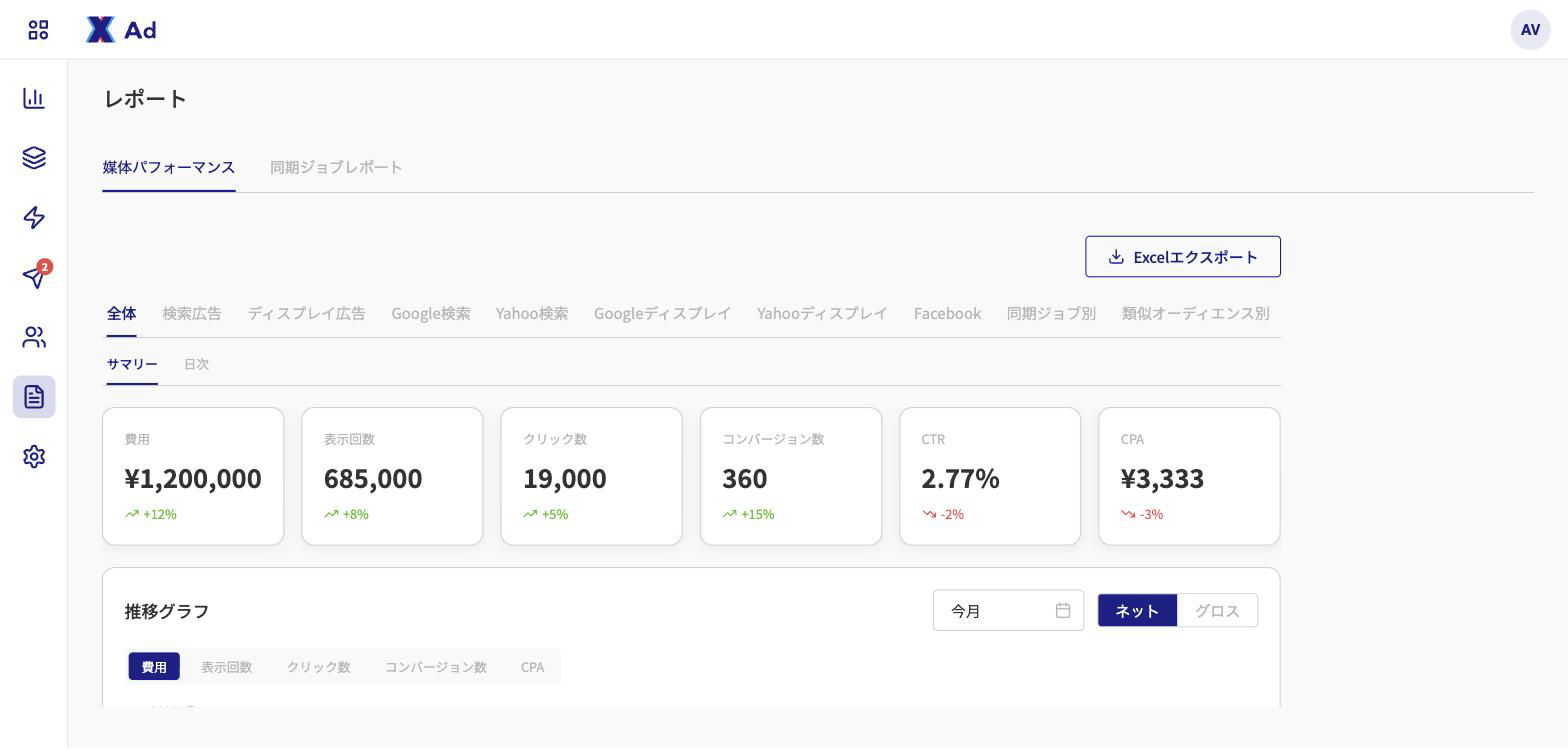This screenshot has height=749, width=1568.
Task: Toggle the グロス view option
Action: tap(1217, 610)
